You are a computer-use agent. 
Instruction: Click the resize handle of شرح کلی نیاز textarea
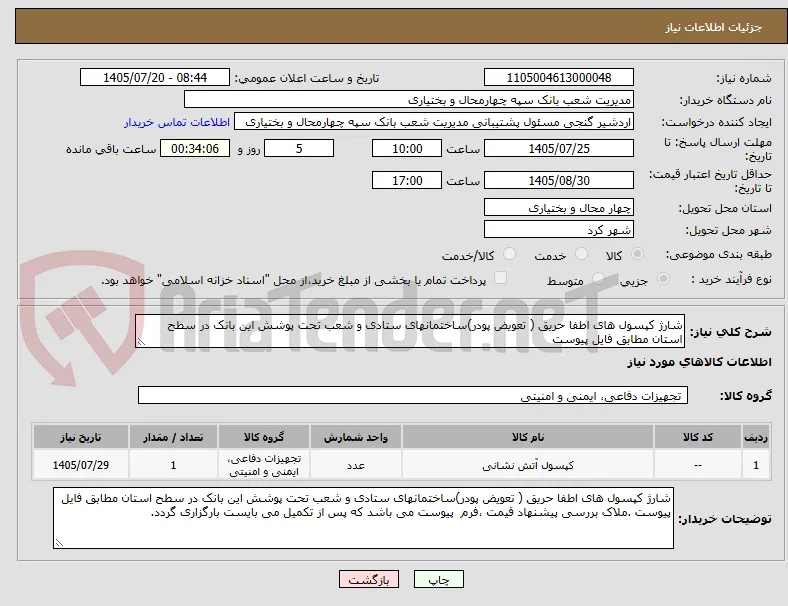tap(141, 342)
